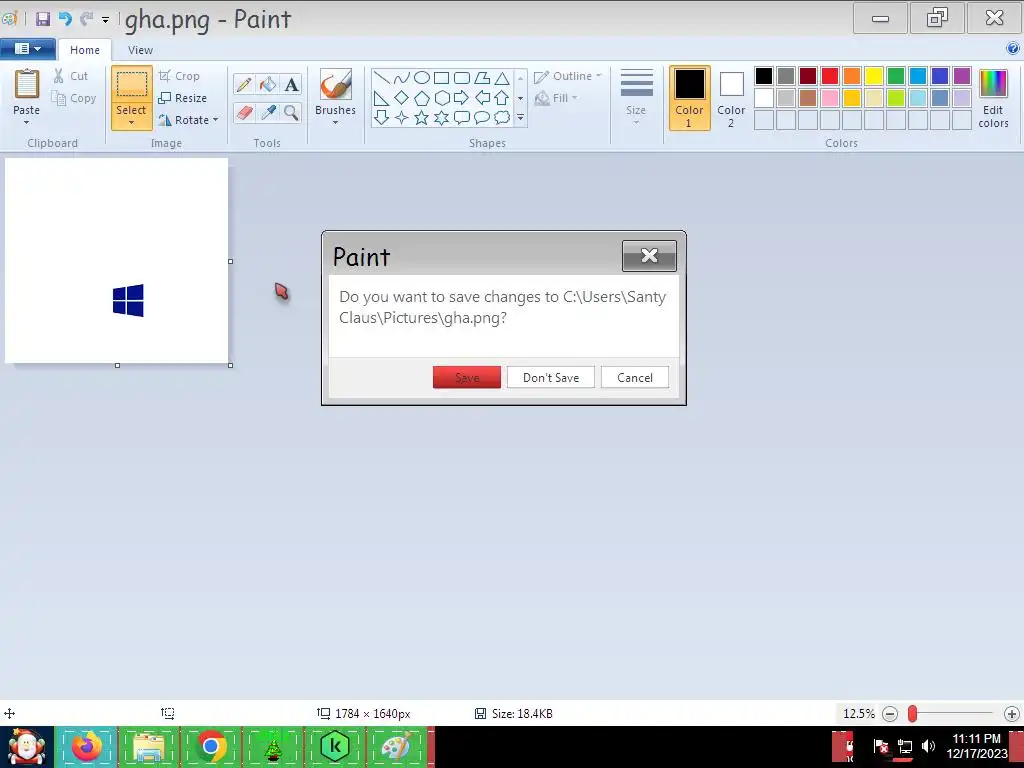
Task: Open the Resize option
Action: [x=183, y=98]
